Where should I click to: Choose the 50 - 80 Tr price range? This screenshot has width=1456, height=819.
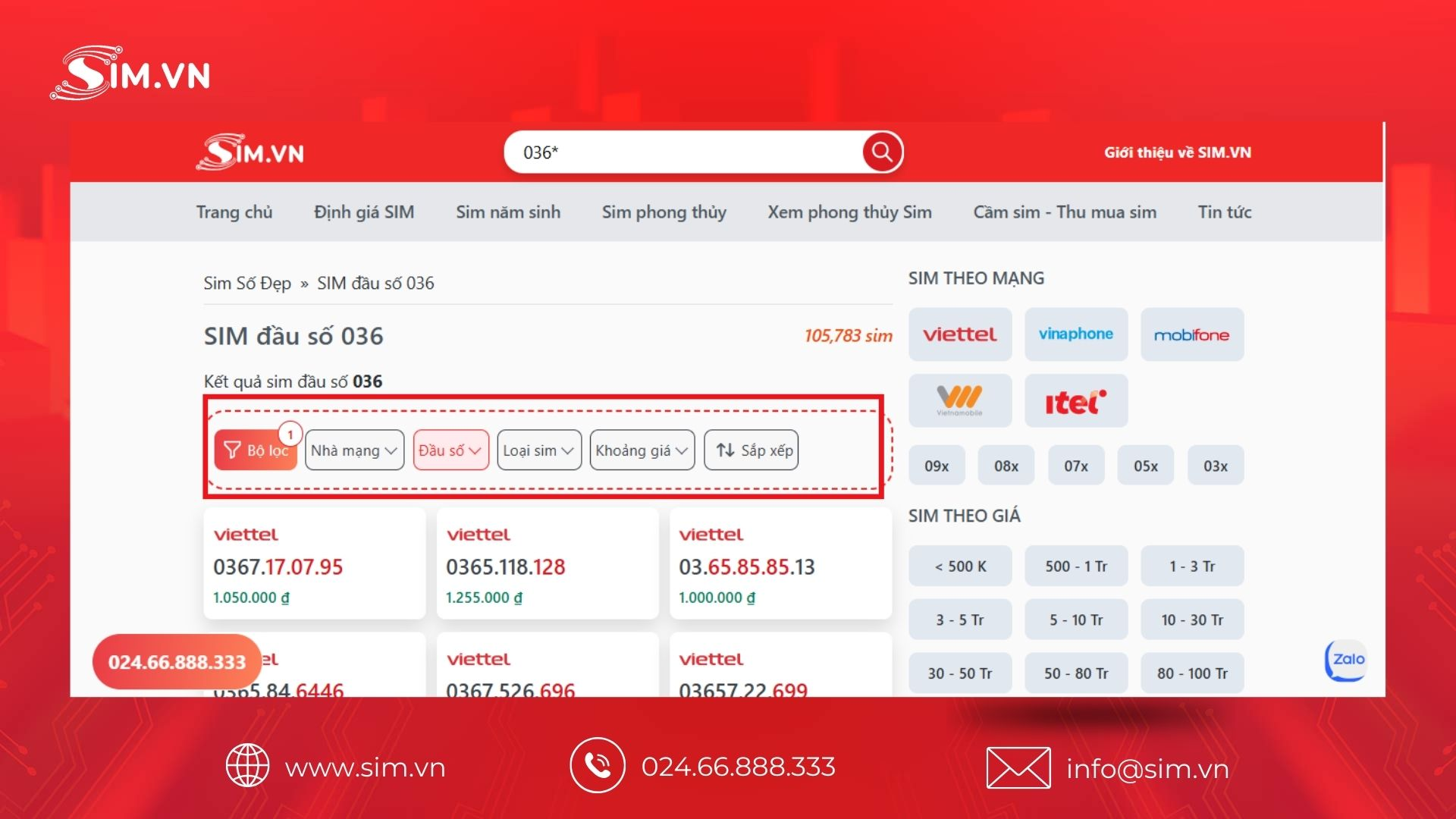pos(1076,673)
